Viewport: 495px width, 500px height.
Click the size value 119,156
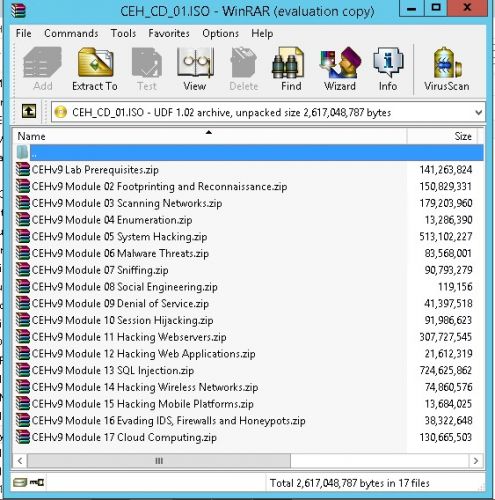coord(455,286)
